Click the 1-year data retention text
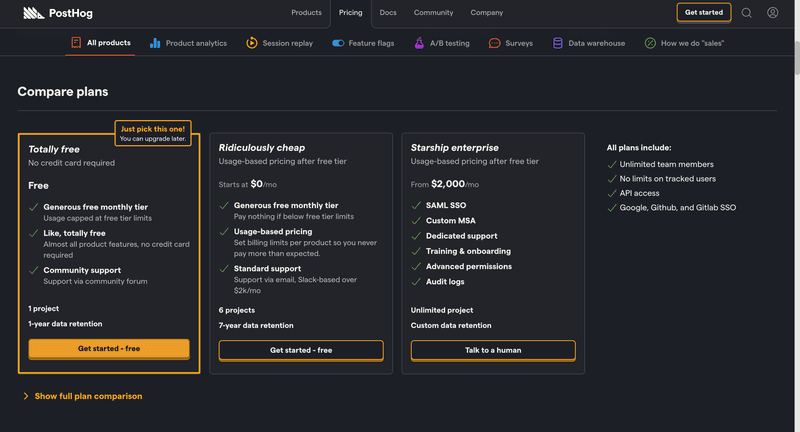This screenshot has height=432, width=800. [65, 324]
